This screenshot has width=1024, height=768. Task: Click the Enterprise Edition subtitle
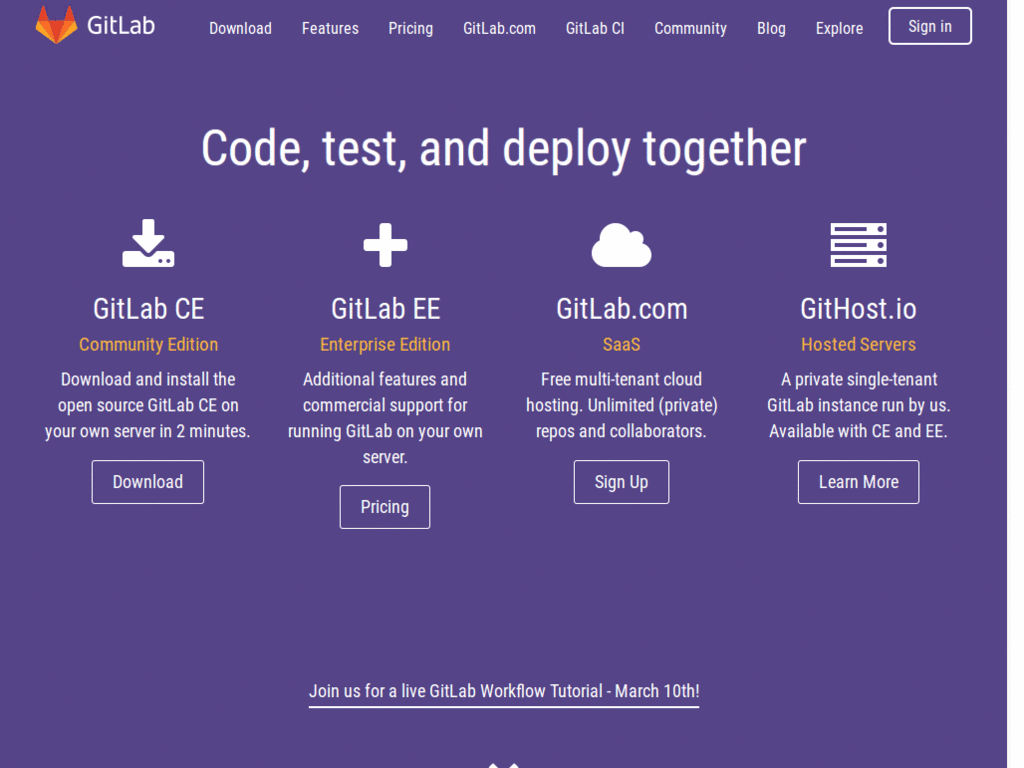click(x=385, y=344)
